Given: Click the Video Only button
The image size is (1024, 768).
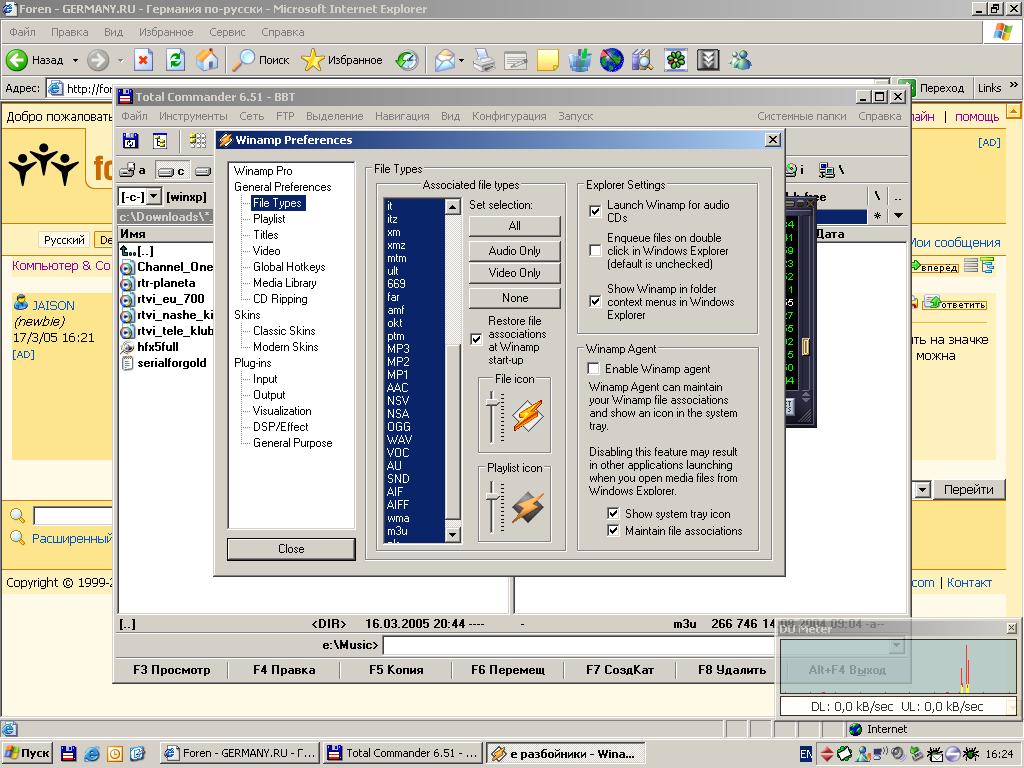Looking at the screenshot, I should click(515, 273).
